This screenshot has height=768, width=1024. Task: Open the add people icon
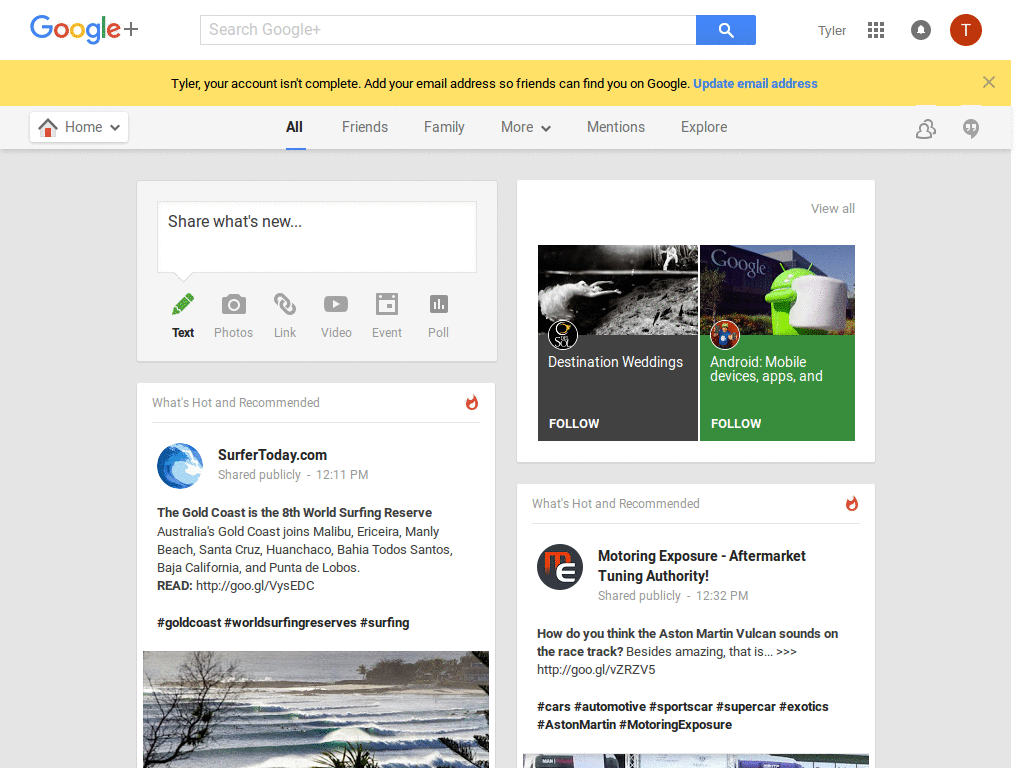click(925, 129)
